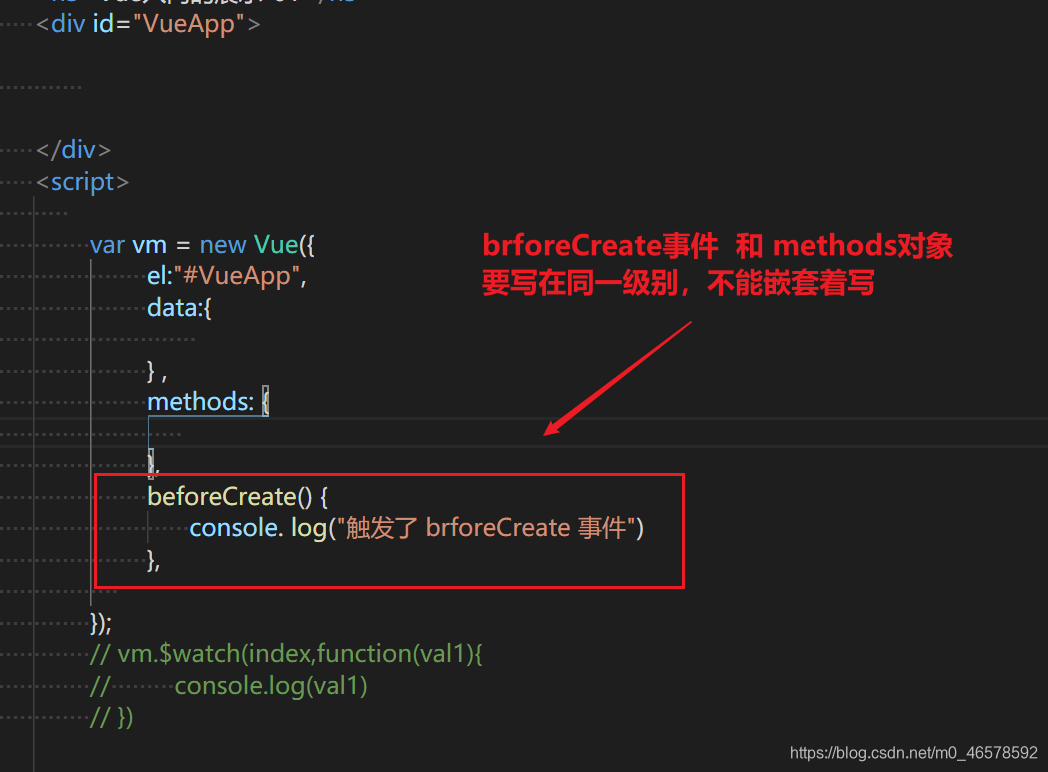The width and height of the screenshot is (1048, 772).
Task: Click the console.log statement inside beforeCreate
Action: point(416,528)
